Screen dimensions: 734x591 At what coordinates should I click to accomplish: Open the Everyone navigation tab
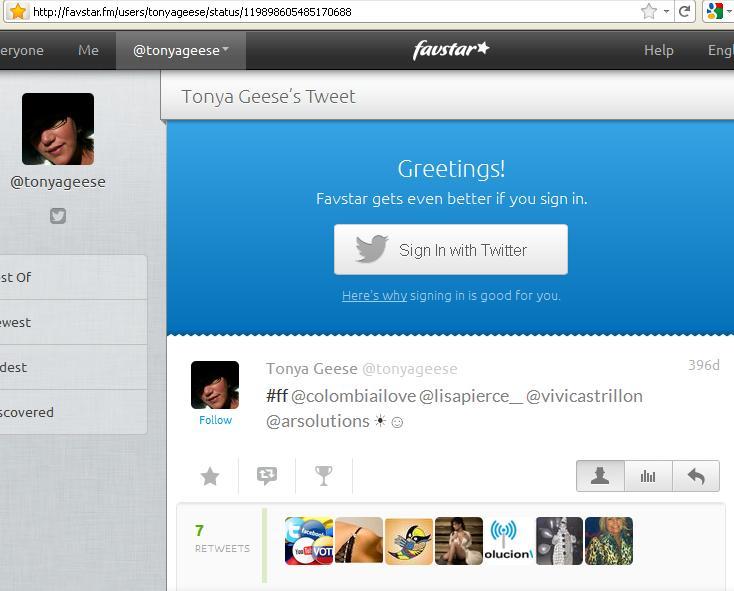coord(22,51)
